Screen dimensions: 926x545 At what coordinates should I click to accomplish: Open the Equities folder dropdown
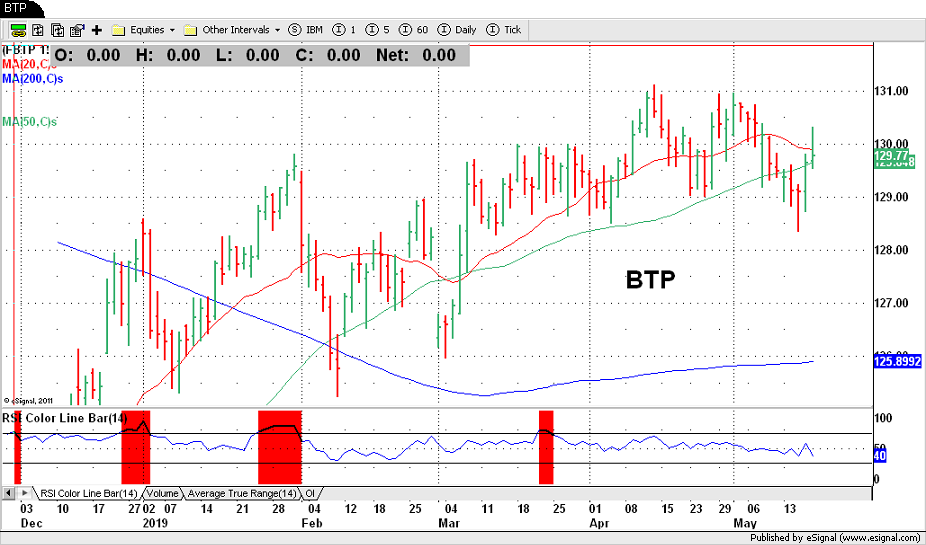point(144,30)
